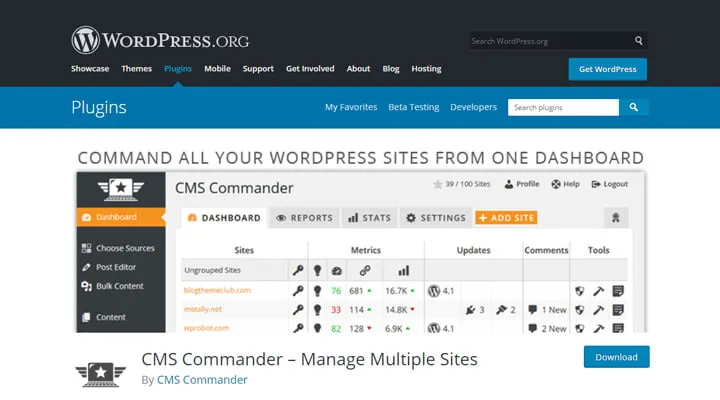Click the key icon in metally.net row
The width and height of the screenshot is (720, 400).
pyautogui.click(x=298, y=310)
